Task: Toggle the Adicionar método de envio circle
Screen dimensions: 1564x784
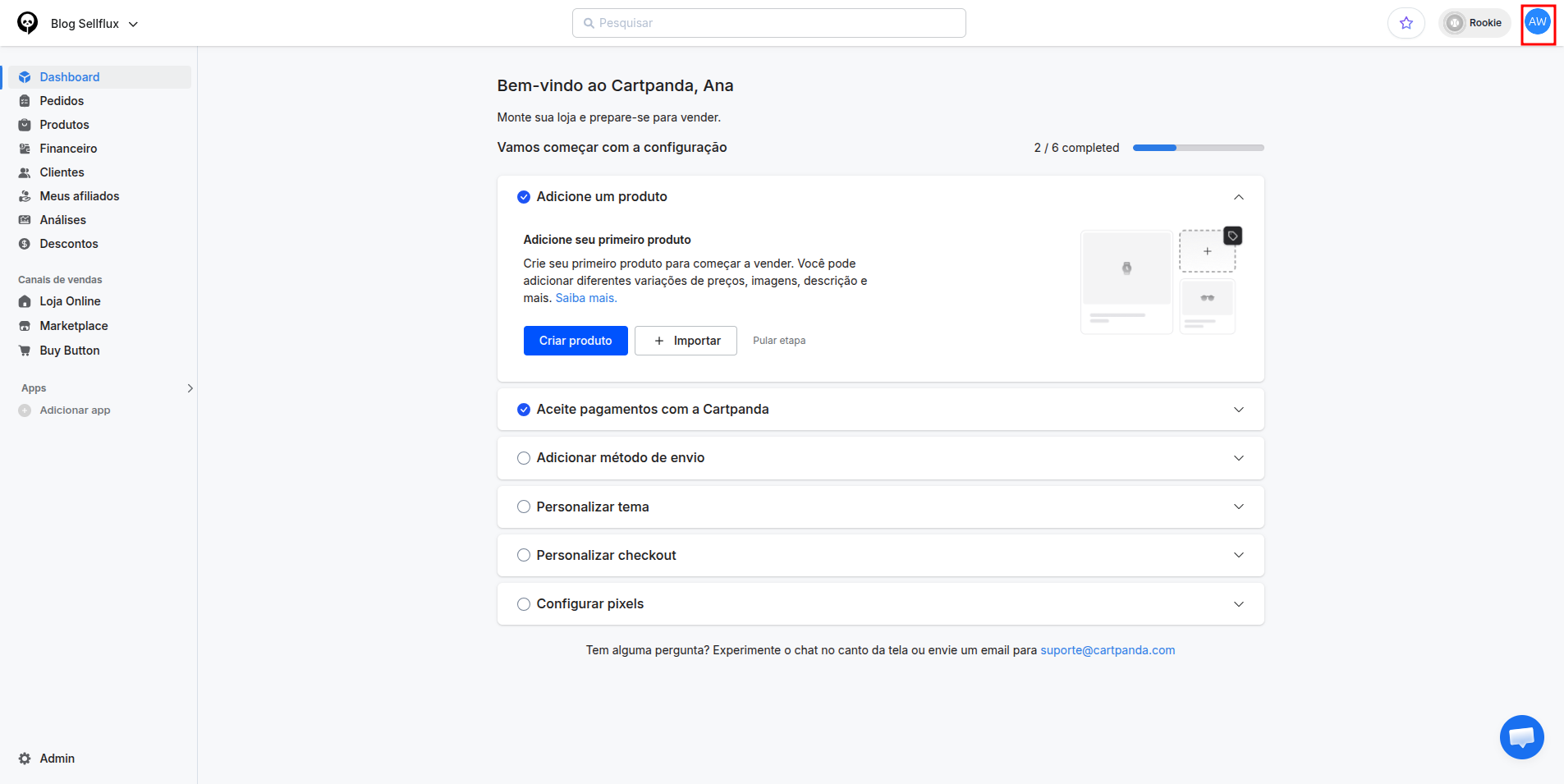Action: coord(524,458)
